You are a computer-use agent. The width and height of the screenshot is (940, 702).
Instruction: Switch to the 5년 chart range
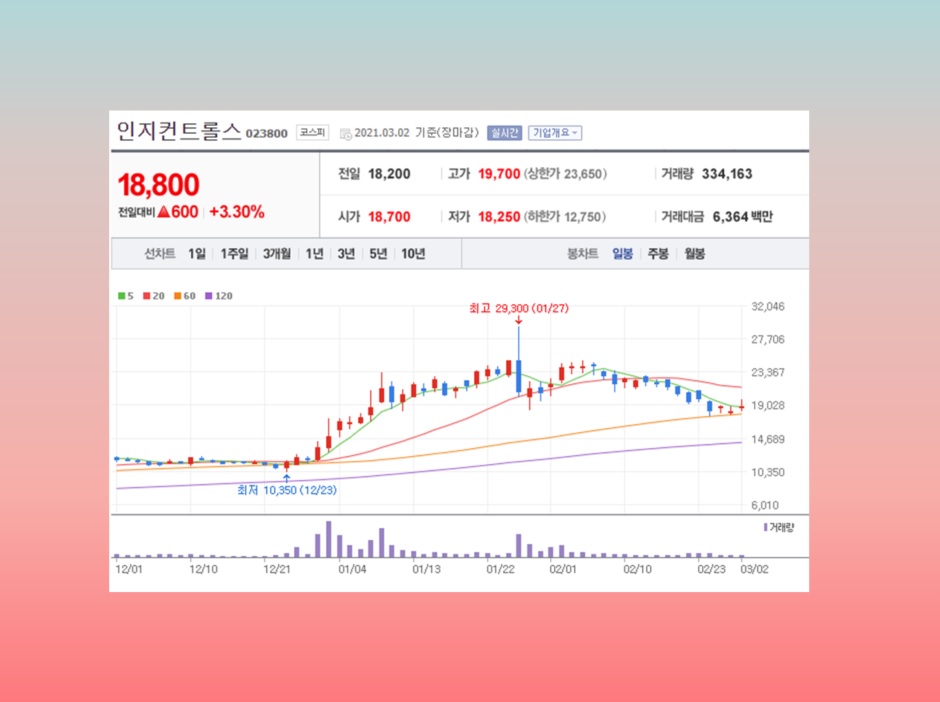pyautogui.click(x=378, y=254)
